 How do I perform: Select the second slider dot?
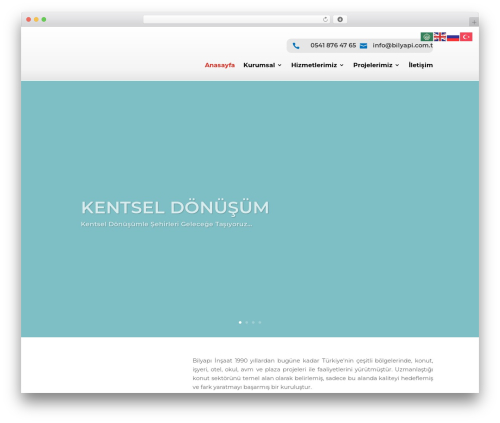click(247, 322)
